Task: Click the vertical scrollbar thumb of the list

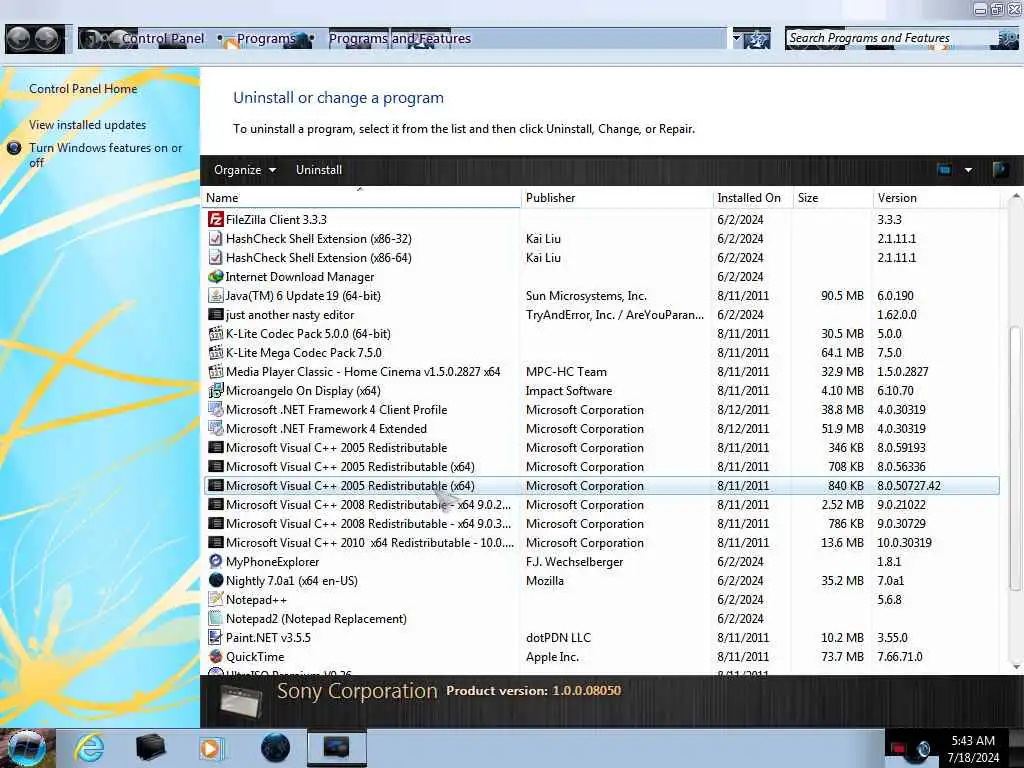Action: click(x=1015, y=457)
